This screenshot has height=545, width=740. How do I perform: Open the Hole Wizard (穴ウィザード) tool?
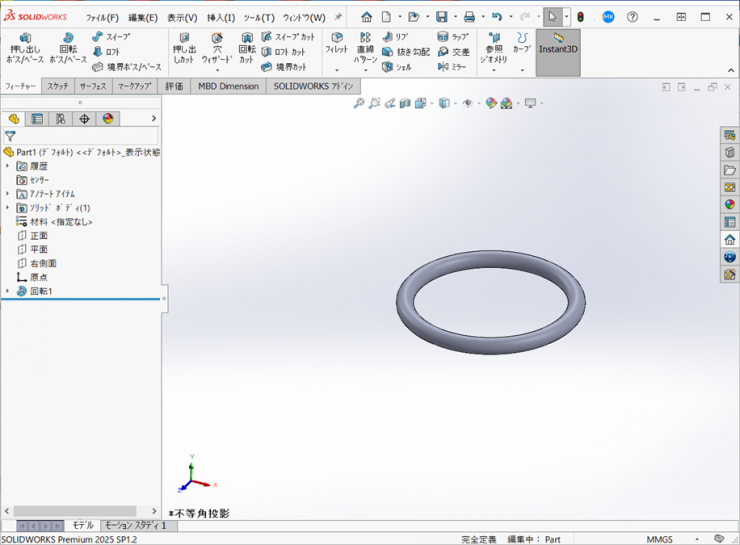pyautogui.click(x=217, y=47)
